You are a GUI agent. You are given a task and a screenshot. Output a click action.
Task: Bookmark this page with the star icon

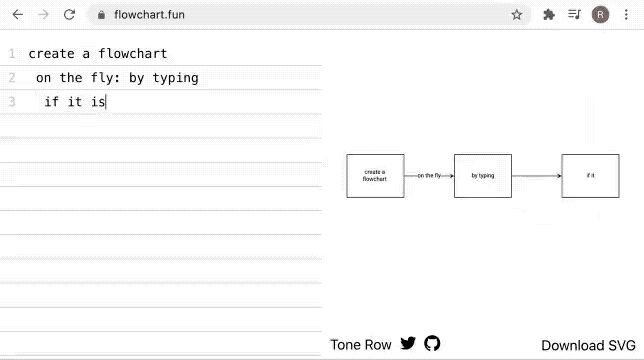point(517,15)
